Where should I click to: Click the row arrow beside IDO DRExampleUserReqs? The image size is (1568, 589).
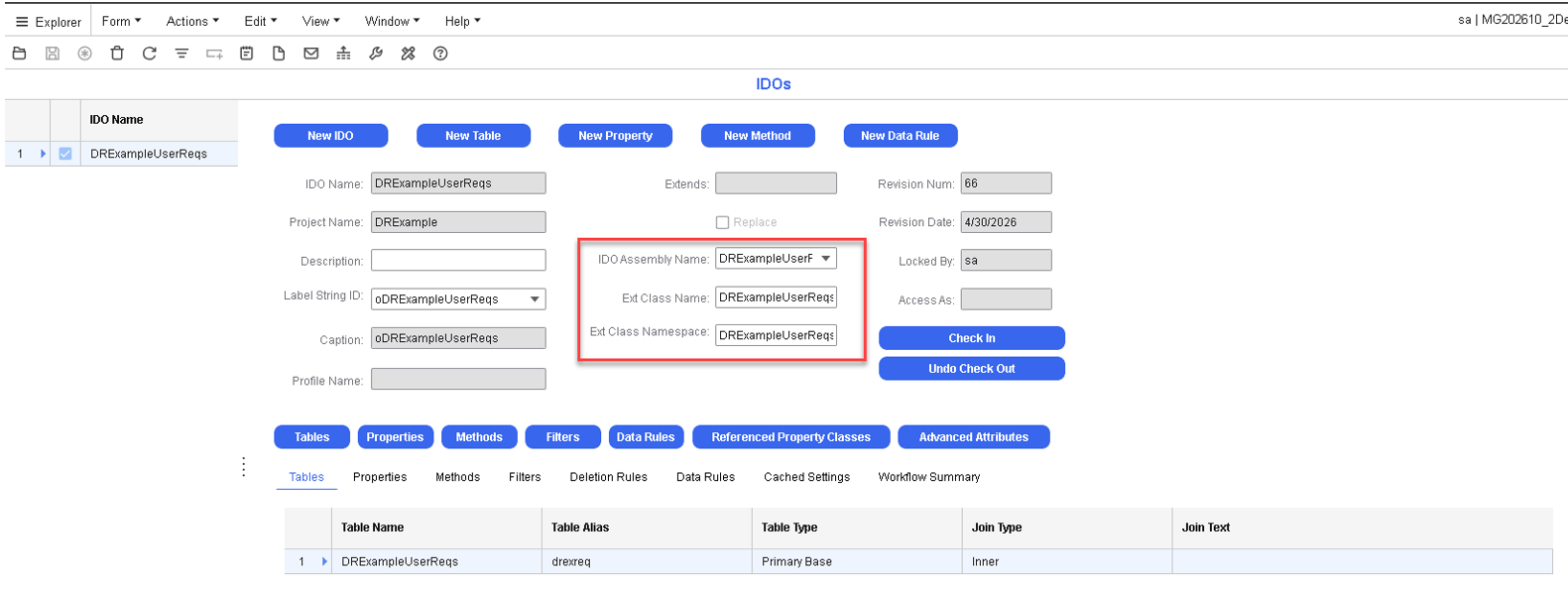pyautogui.click(x=43, y=154)
